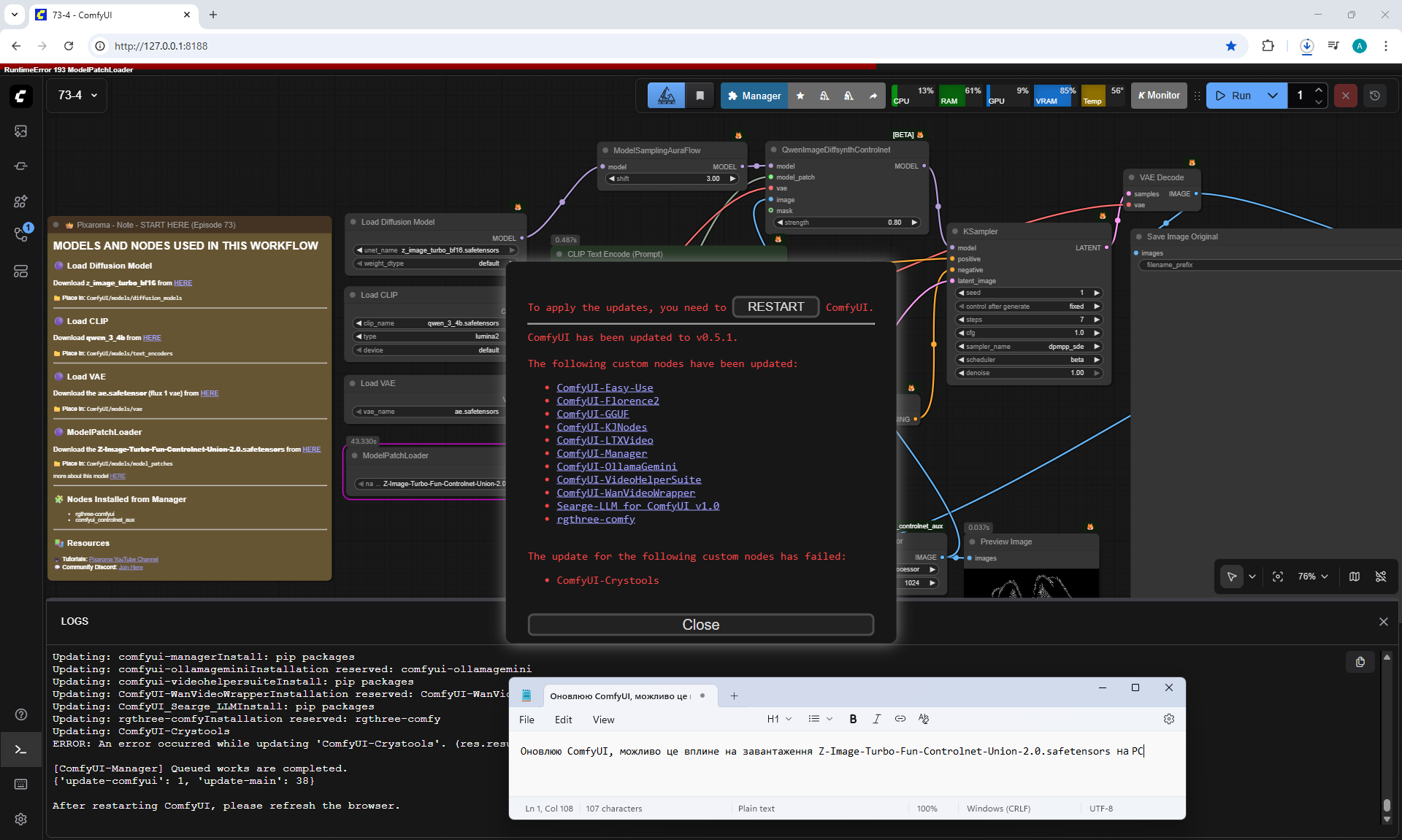Open the assets image panel in sidebar
Image resolution: width=1402 pixels, height=840 pixels.
[x=20, y=131]
